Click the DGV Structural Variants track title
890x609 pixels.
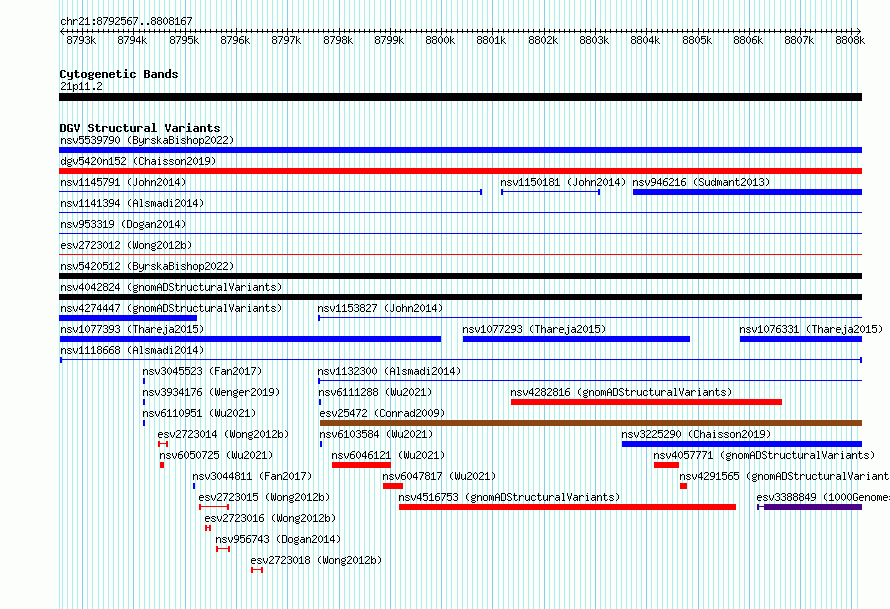tap(140, 128)
